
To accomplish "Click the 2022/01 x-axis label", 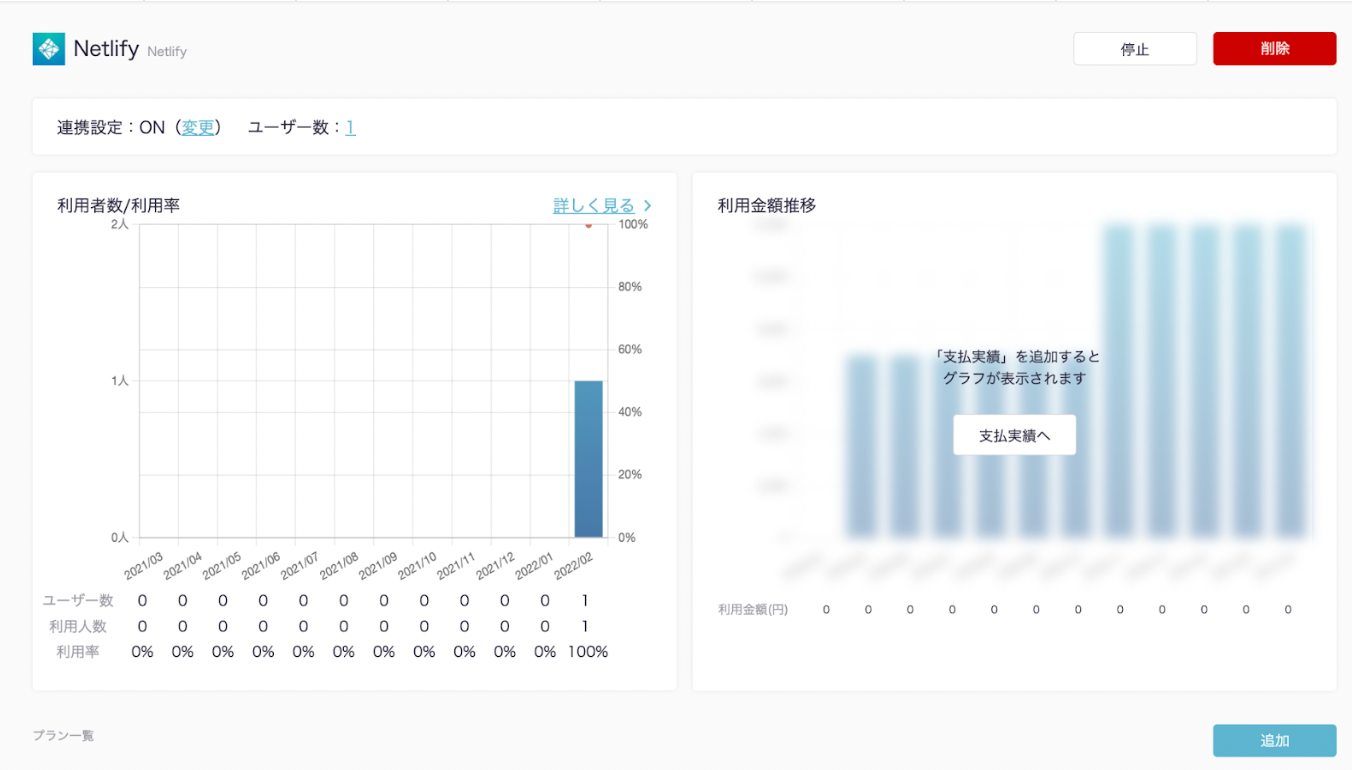I will pos(535,565).
